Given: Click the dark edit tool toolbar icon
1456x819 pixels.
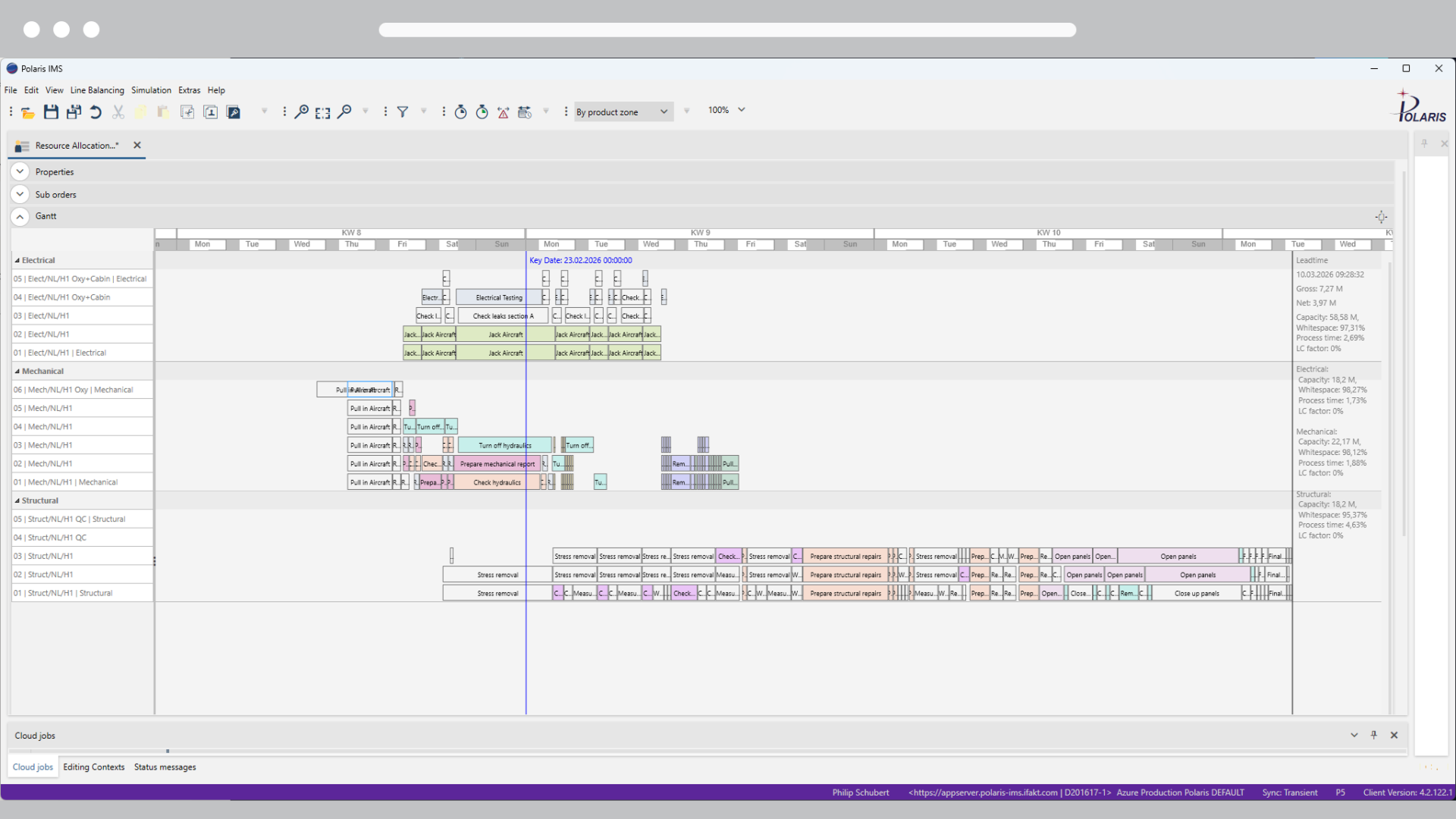Looking at the screenshot, I should click(234, 112).
